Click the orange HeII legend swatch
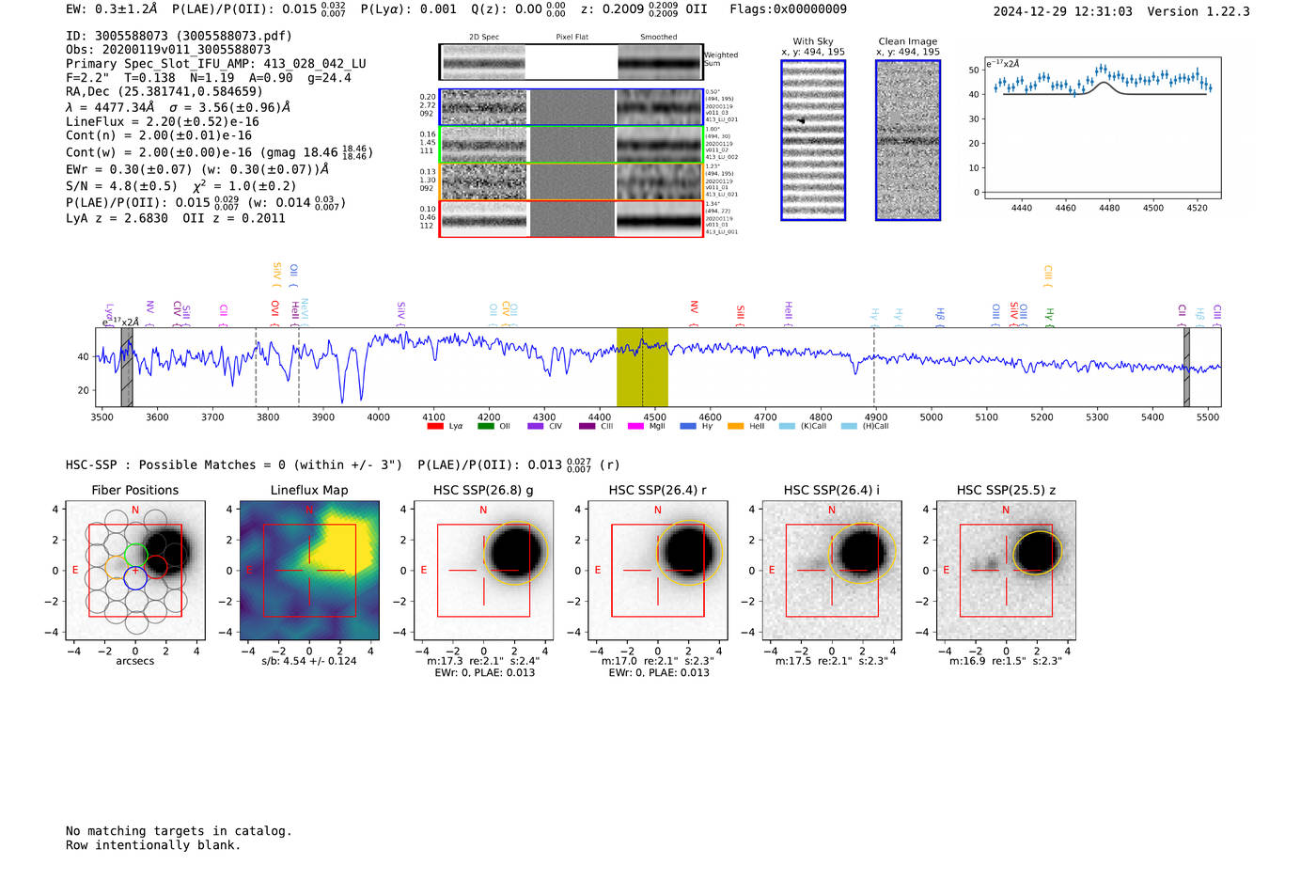The height and width of the screenshot is (896, 1316). tap(736, 426)
